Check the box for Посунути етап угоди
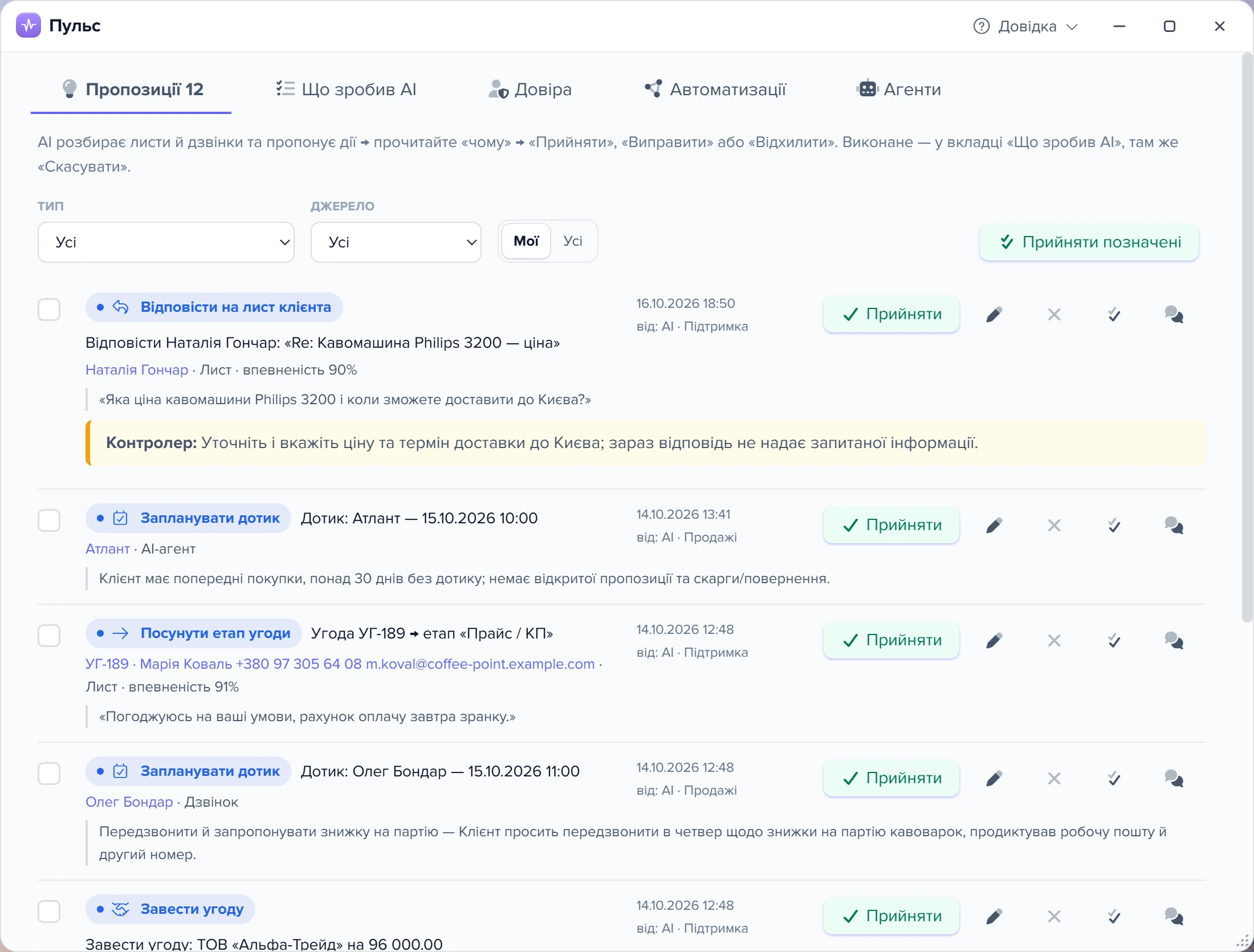 click(x=49, y=636)
